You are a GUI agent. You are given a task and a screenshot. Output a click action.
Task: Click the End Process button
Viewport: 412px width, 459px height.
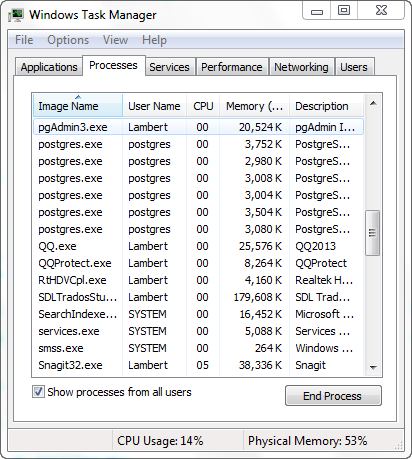tap(333, 396)
